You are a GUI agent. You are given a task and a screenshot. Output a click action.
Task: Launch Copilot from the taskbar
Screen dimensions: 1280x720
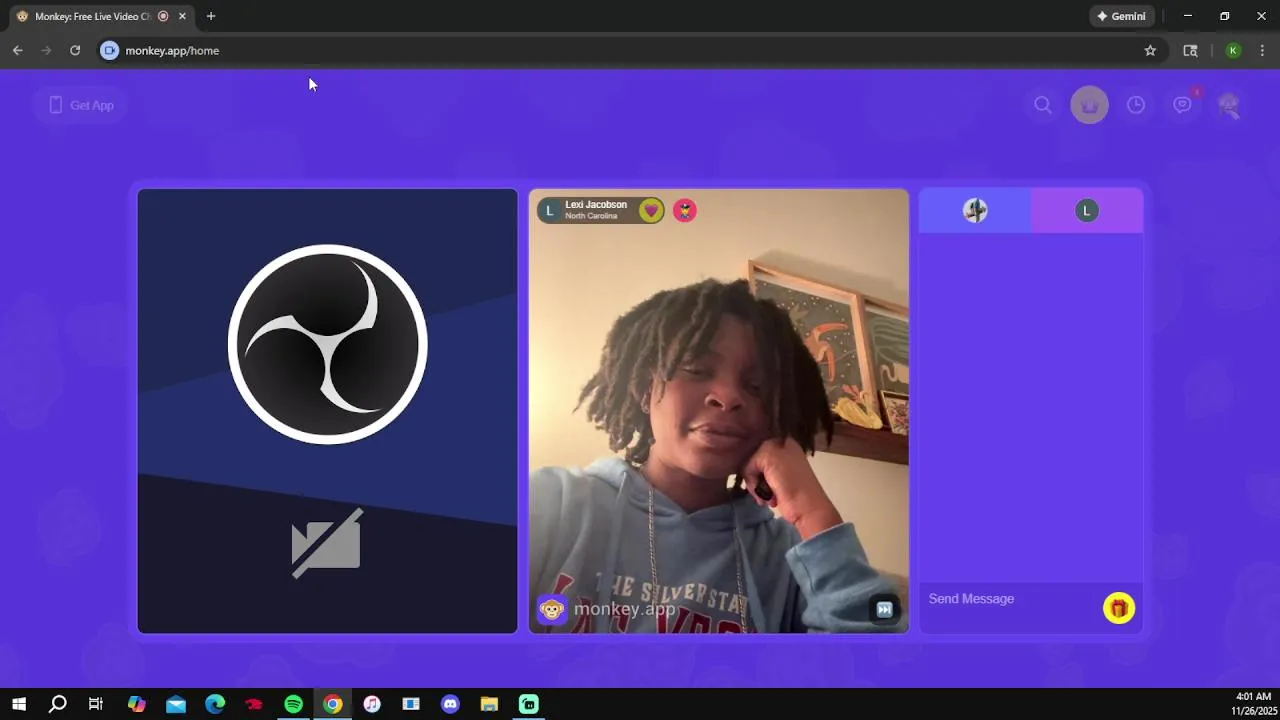click(137, 704)
